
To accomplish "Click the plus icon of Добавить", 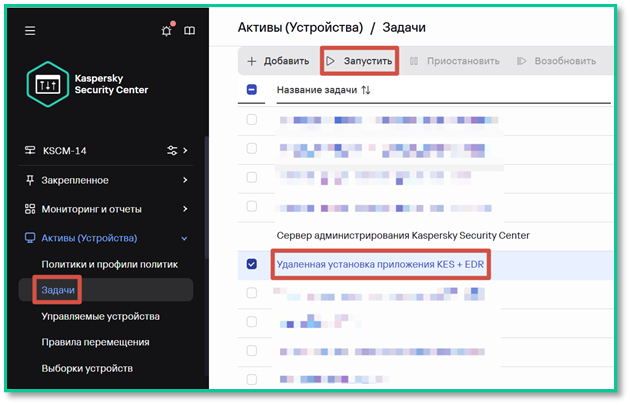I will click(x=252, y=61).
